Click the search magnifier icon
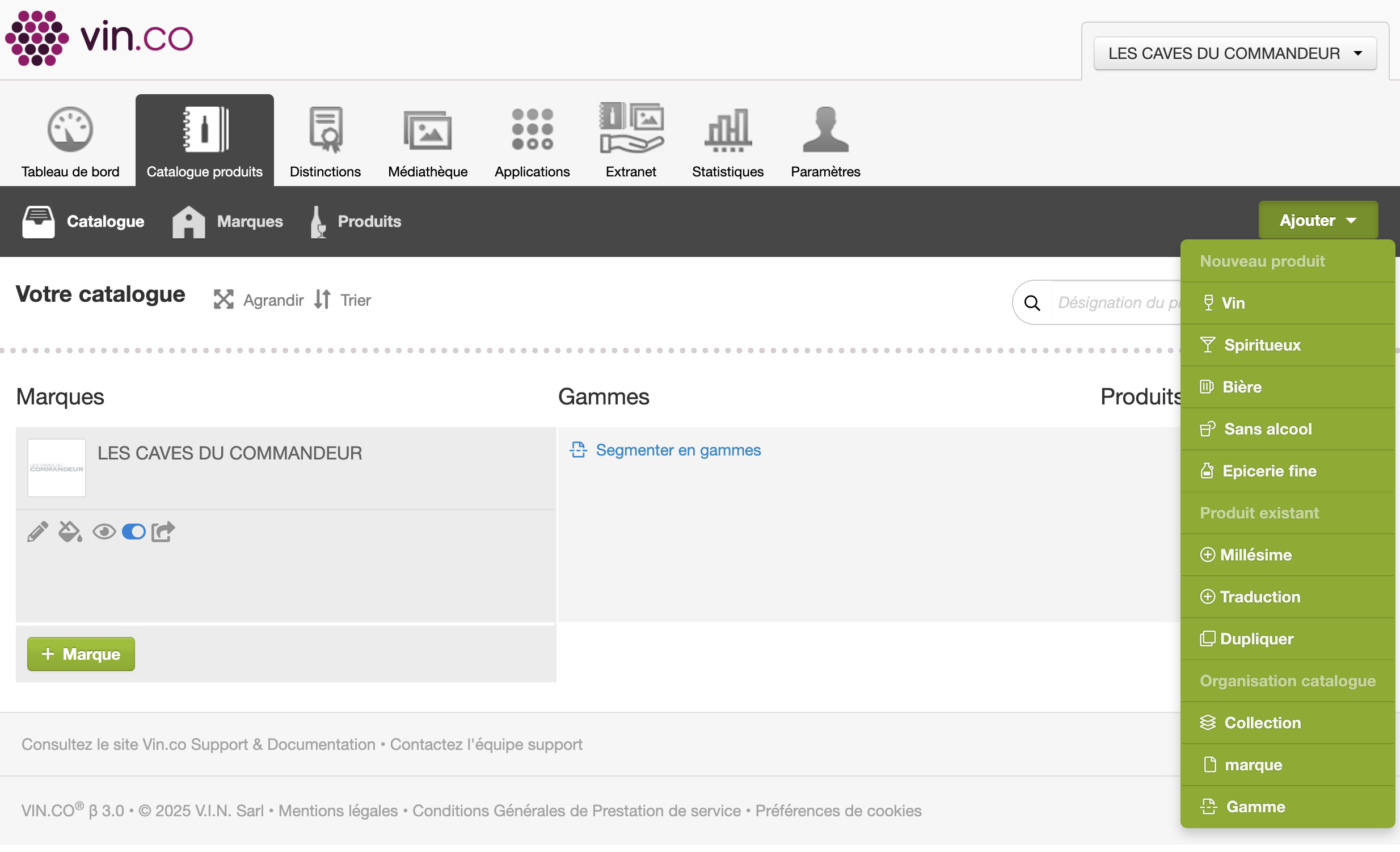 coord(1032,303)
